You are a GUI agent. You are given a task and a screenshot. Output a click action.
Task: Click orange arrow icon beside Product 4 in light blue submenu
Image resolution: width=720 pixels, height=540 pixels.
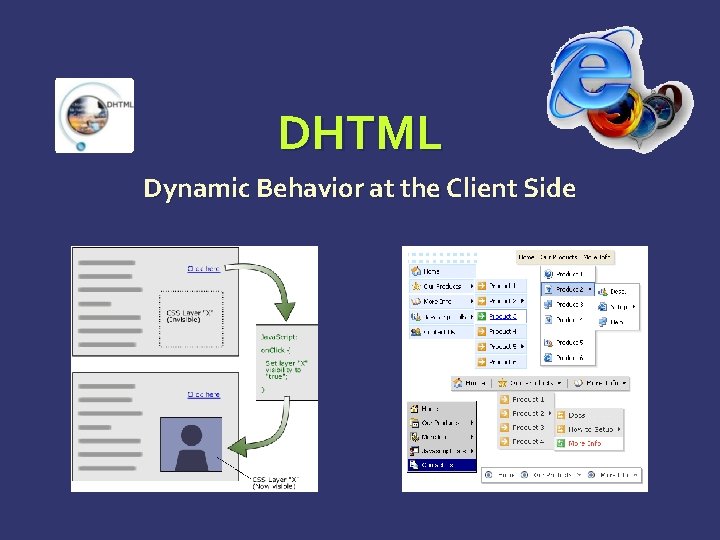pos(481,331)
